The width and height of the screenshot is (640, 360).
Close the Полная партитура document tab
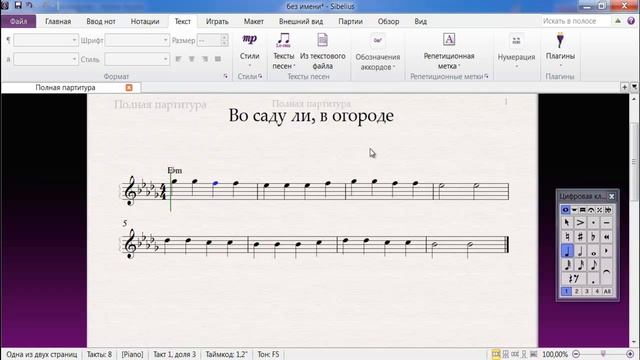click(x=129, y=87)
